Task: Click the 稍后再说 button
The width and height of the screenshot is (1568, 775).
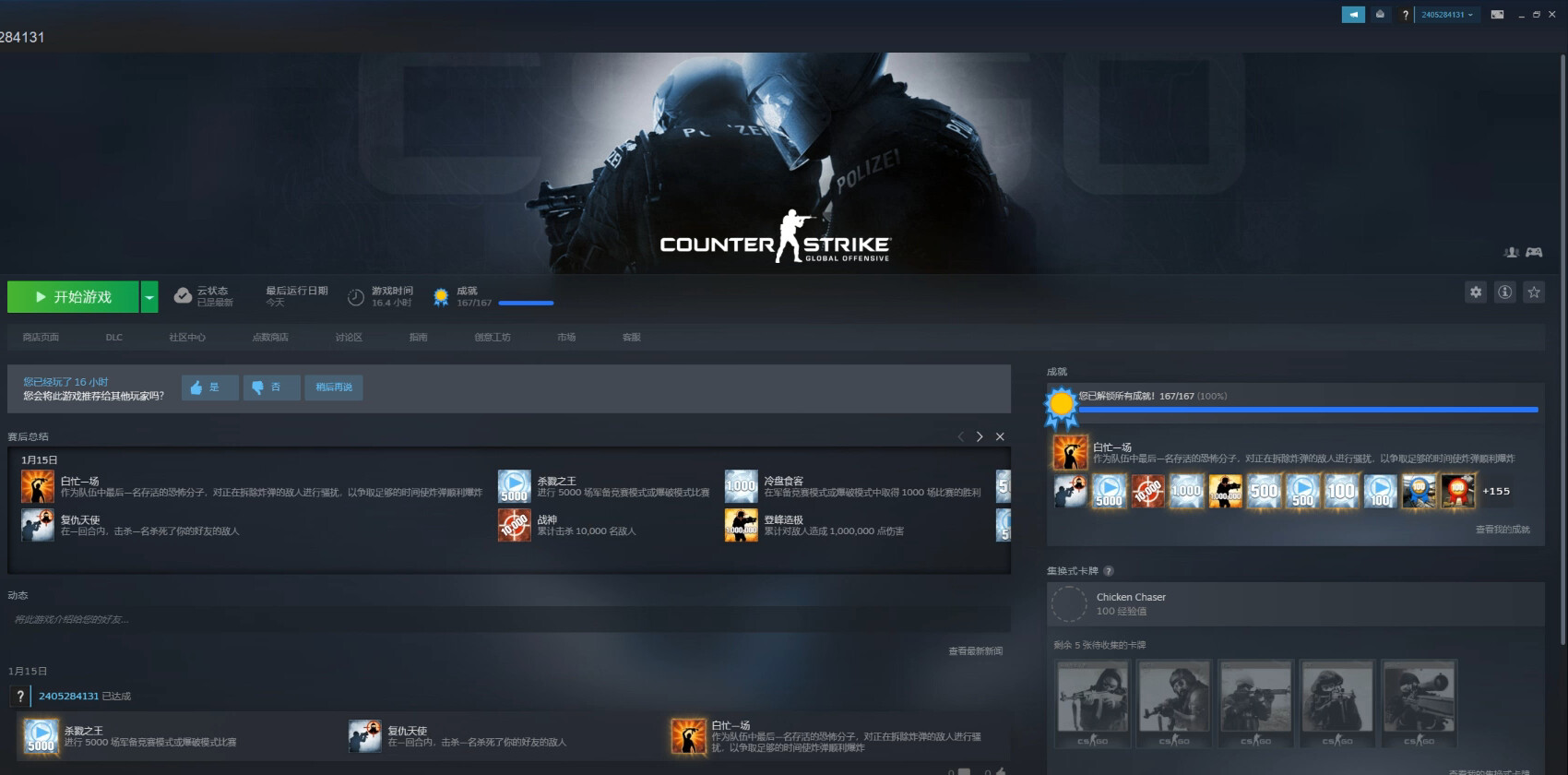Action: click(x=334, y=387)
